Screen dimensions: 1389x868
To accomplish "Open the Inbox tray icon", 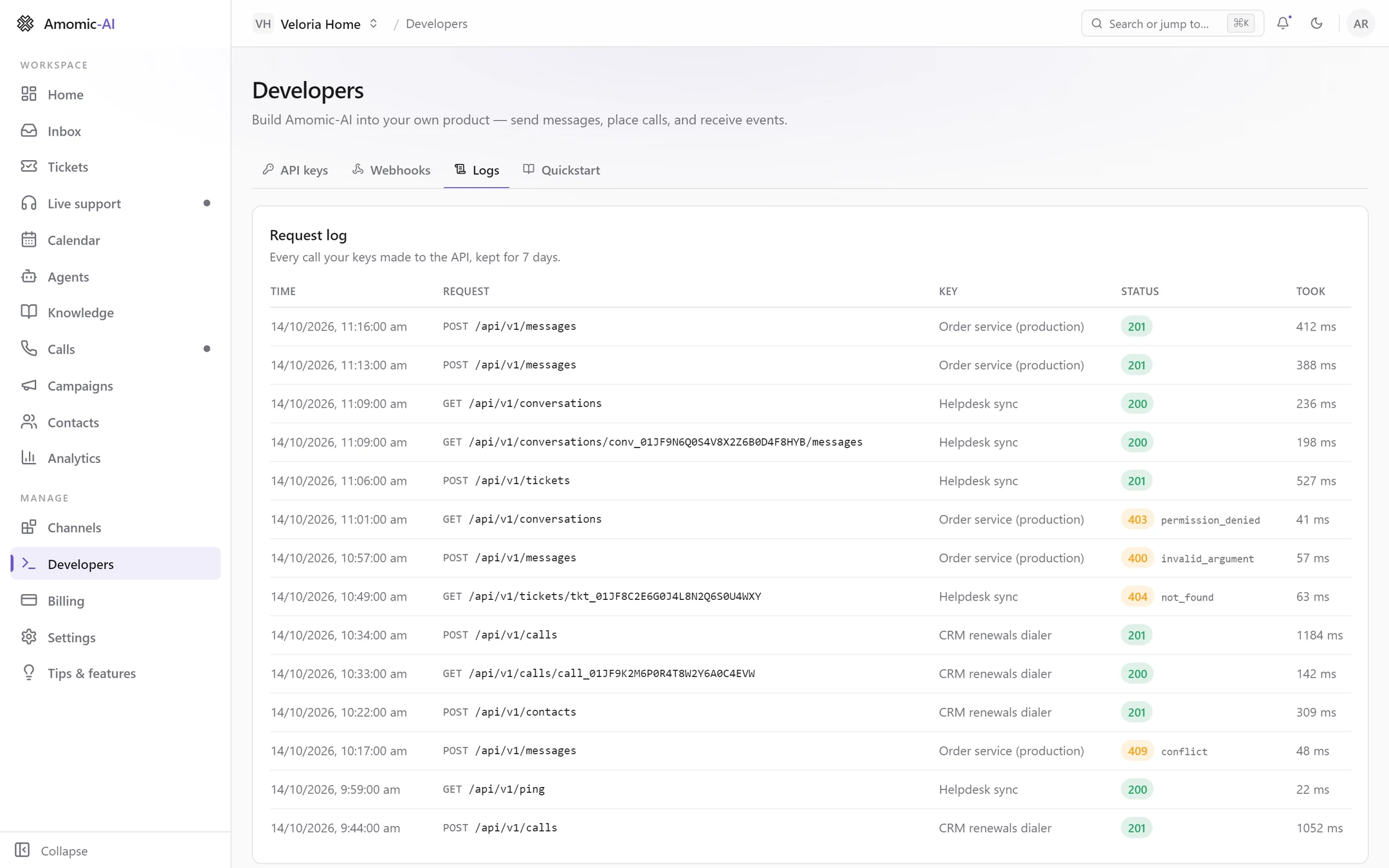I will (29, 131).
